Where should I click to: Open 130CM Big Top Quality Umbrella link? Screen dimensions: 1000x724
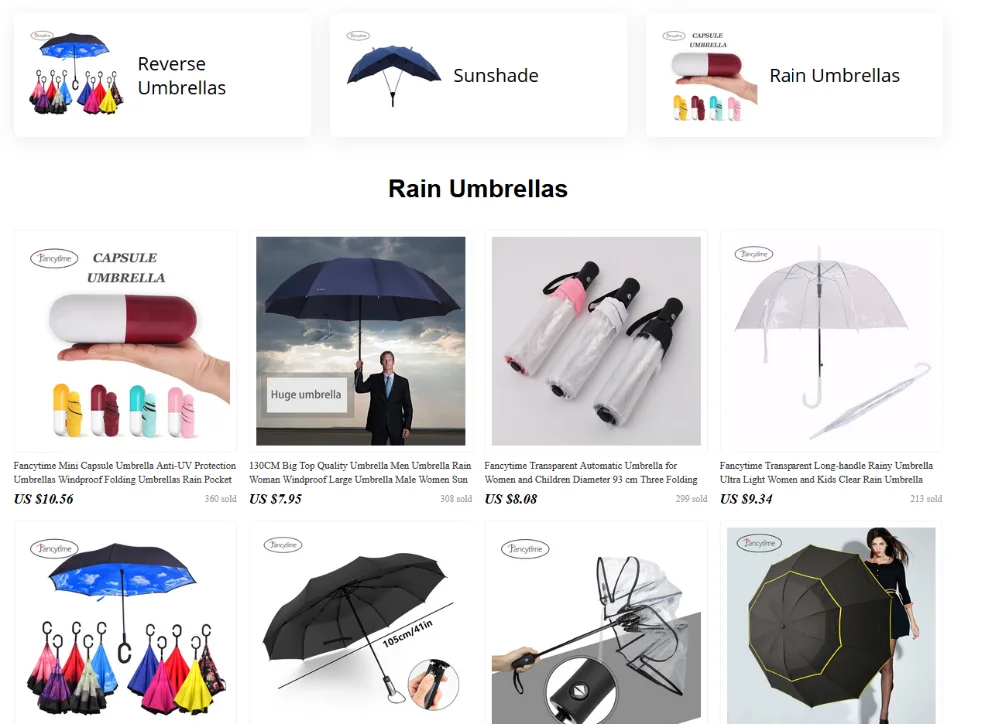point(360,473)
